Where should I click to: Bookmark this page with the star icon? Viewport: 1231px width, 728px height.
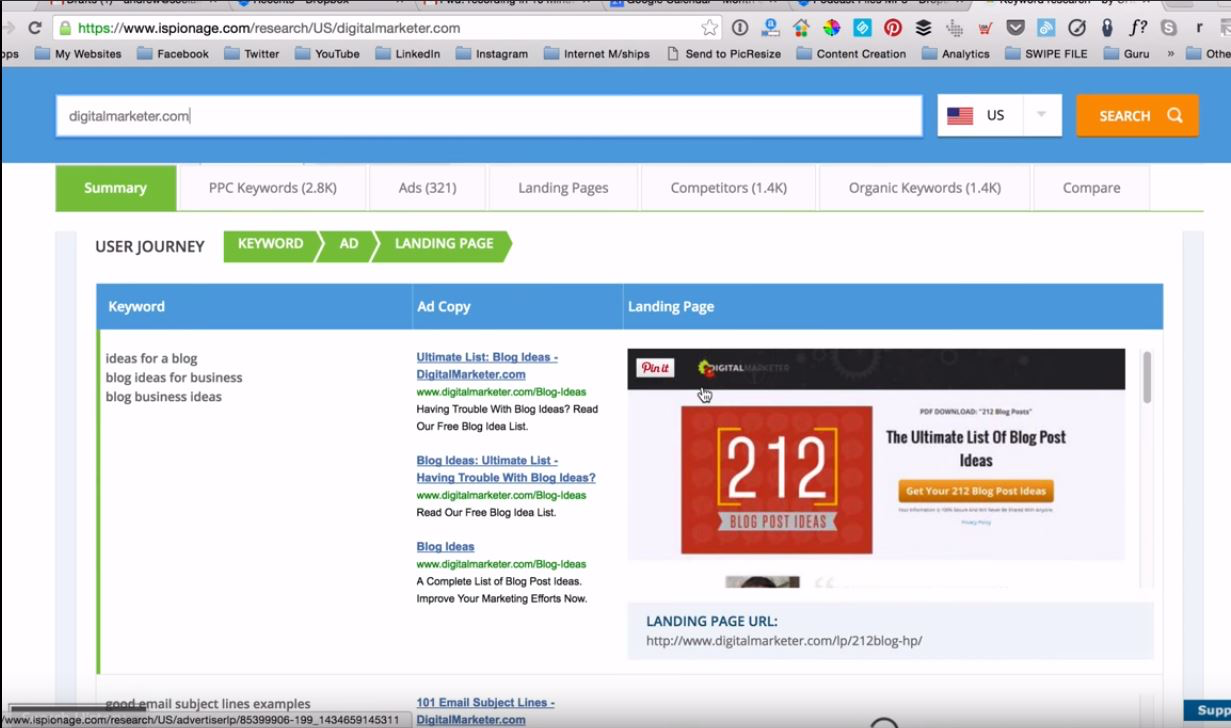click(709, 28)
